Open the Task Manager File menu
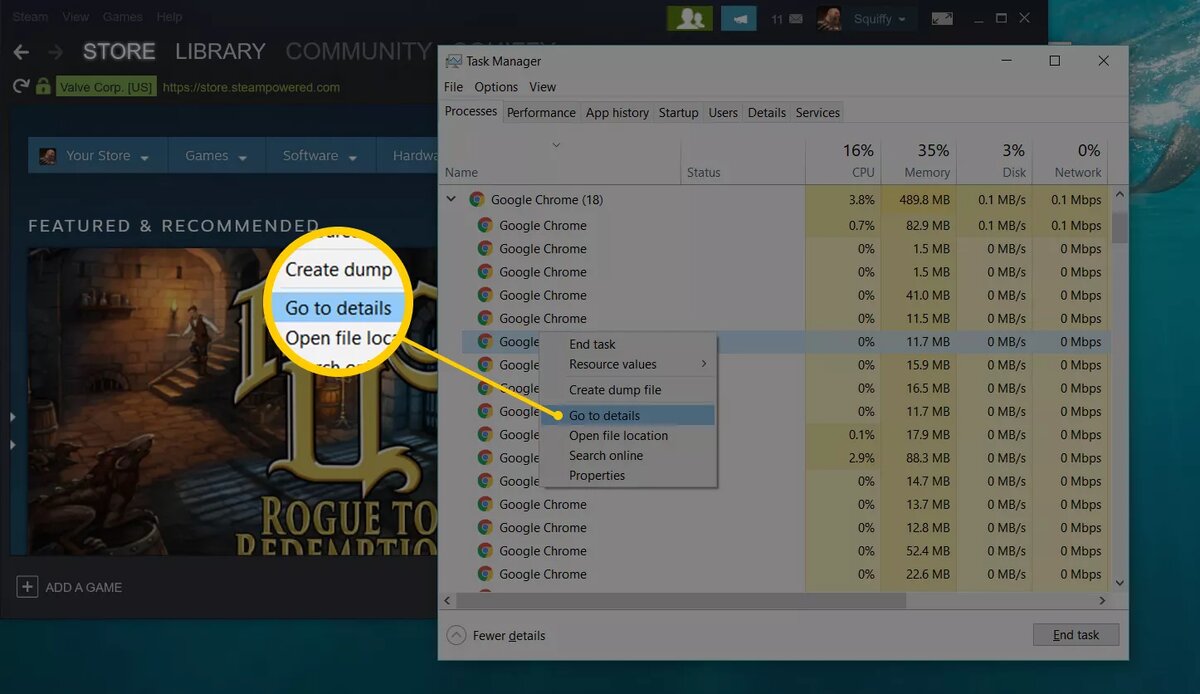This screenshot has width=1200, height=694. pos(454,87)
